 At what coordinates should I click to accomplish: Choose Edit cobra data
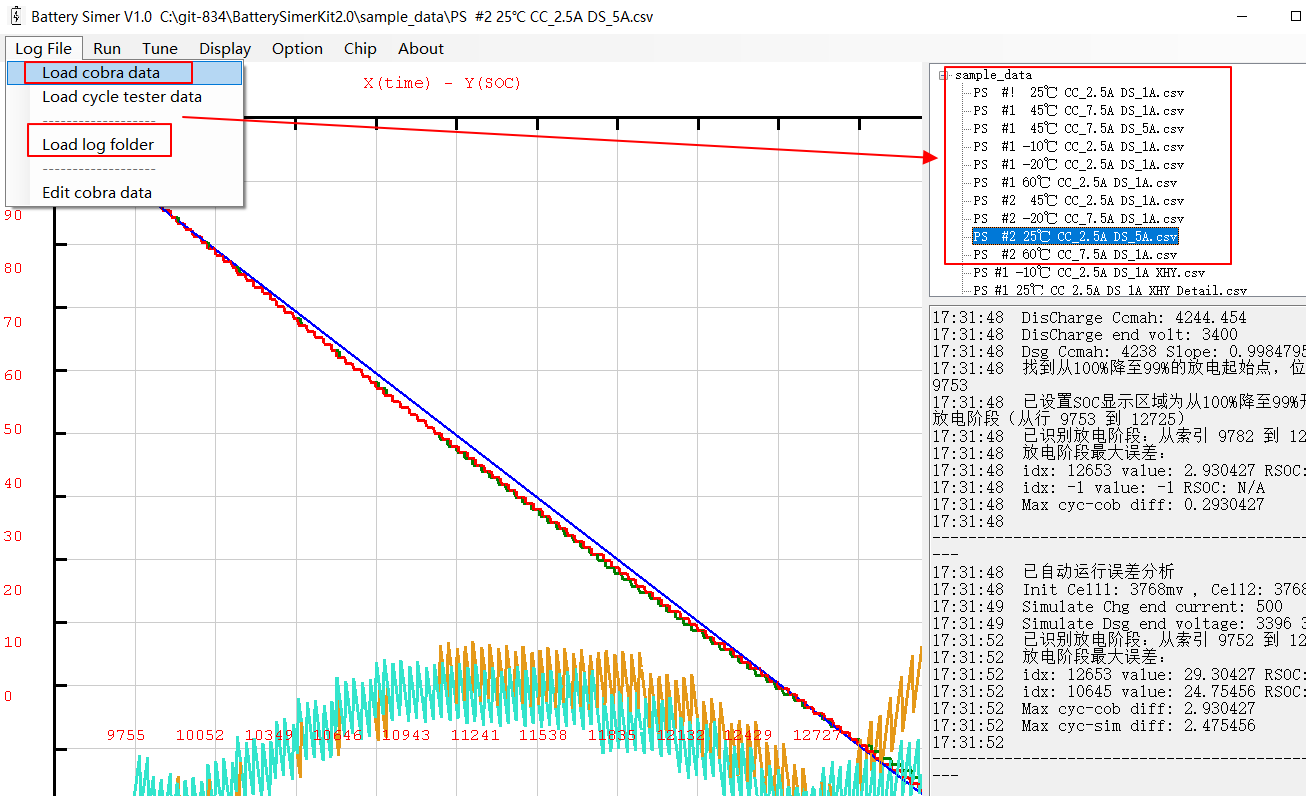(x=125, y=193)
